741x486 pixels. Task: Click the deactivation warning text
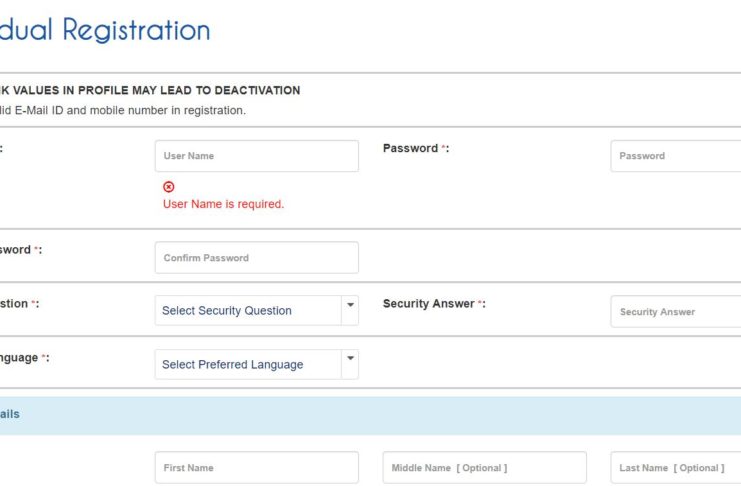pyautogui.click(x=150, y=90)
